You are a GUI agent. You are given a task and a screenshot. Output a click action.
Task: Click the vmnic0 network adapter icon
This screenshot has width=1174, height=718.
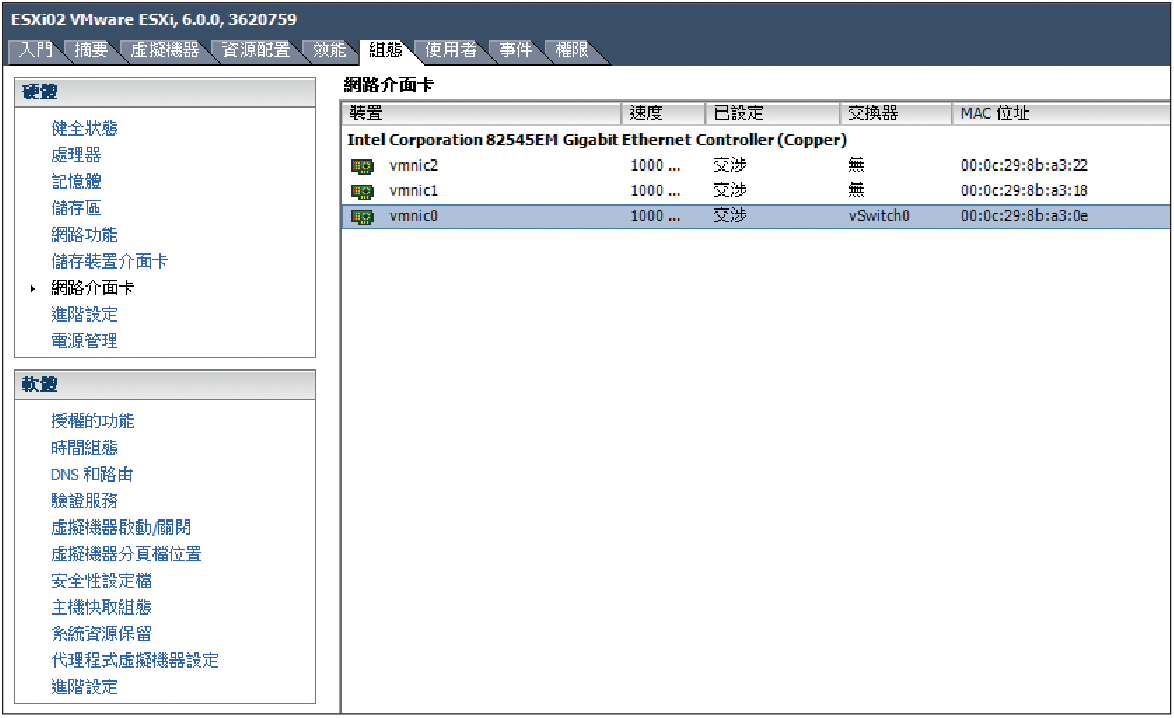pos(362,217)
